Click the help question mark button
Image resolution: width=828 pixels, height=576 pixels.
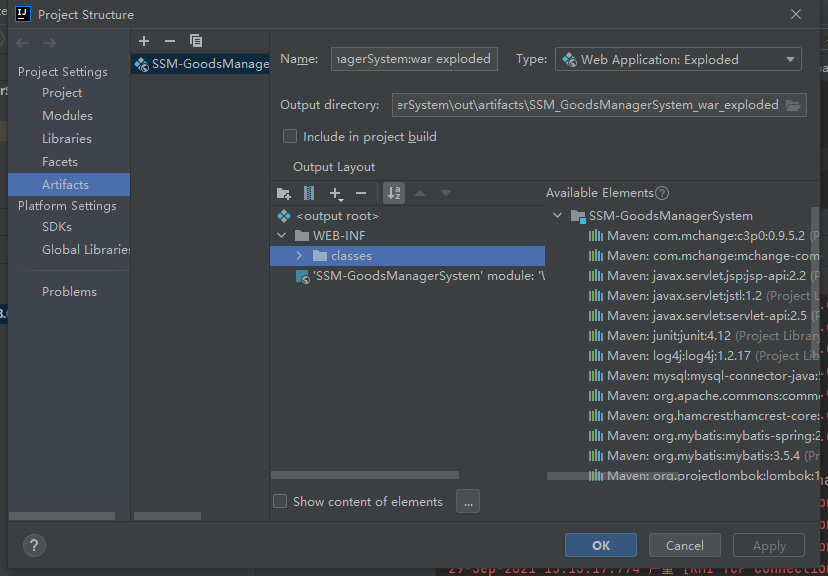coord(34,545)
